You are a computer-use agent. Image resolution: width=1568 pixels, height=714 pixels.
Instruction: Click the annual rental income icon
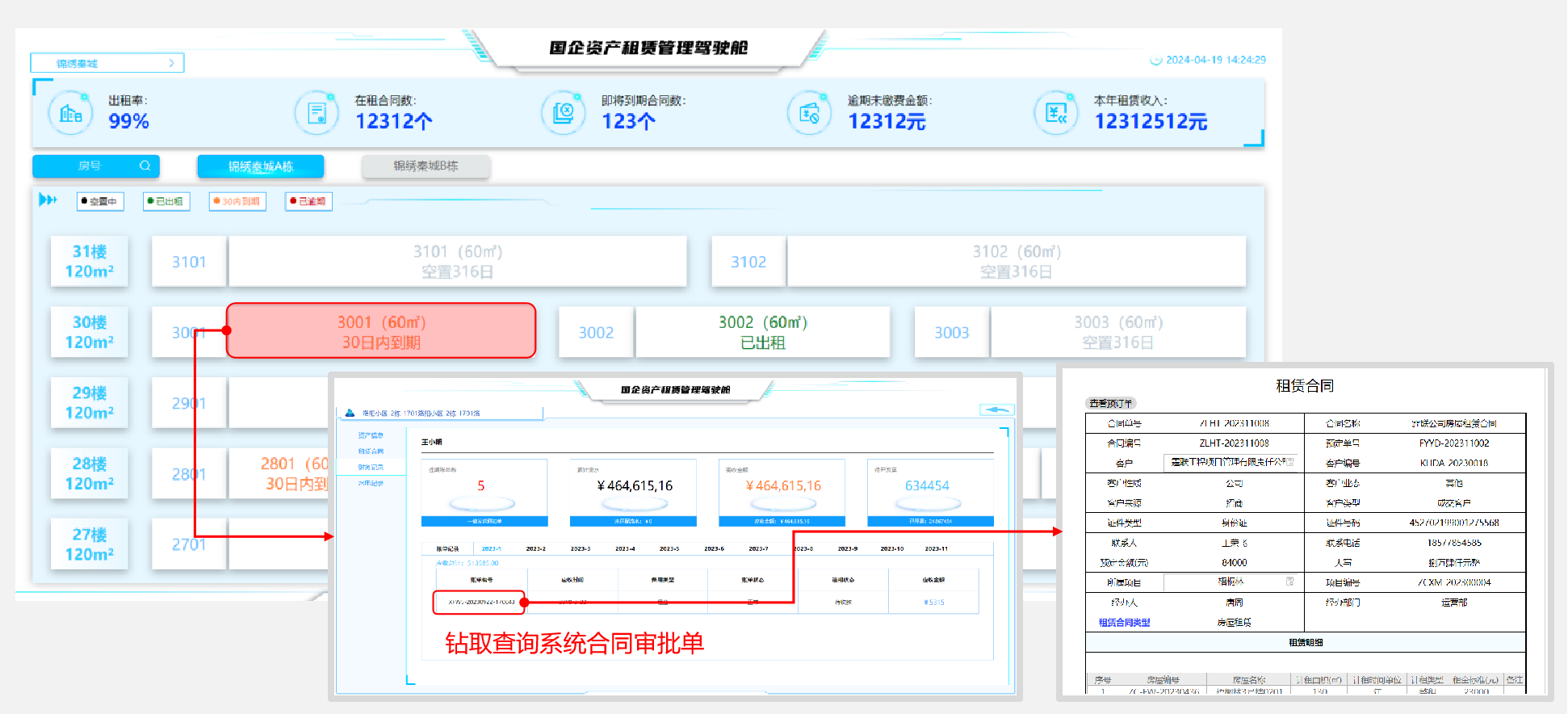tap(1056, 113)
